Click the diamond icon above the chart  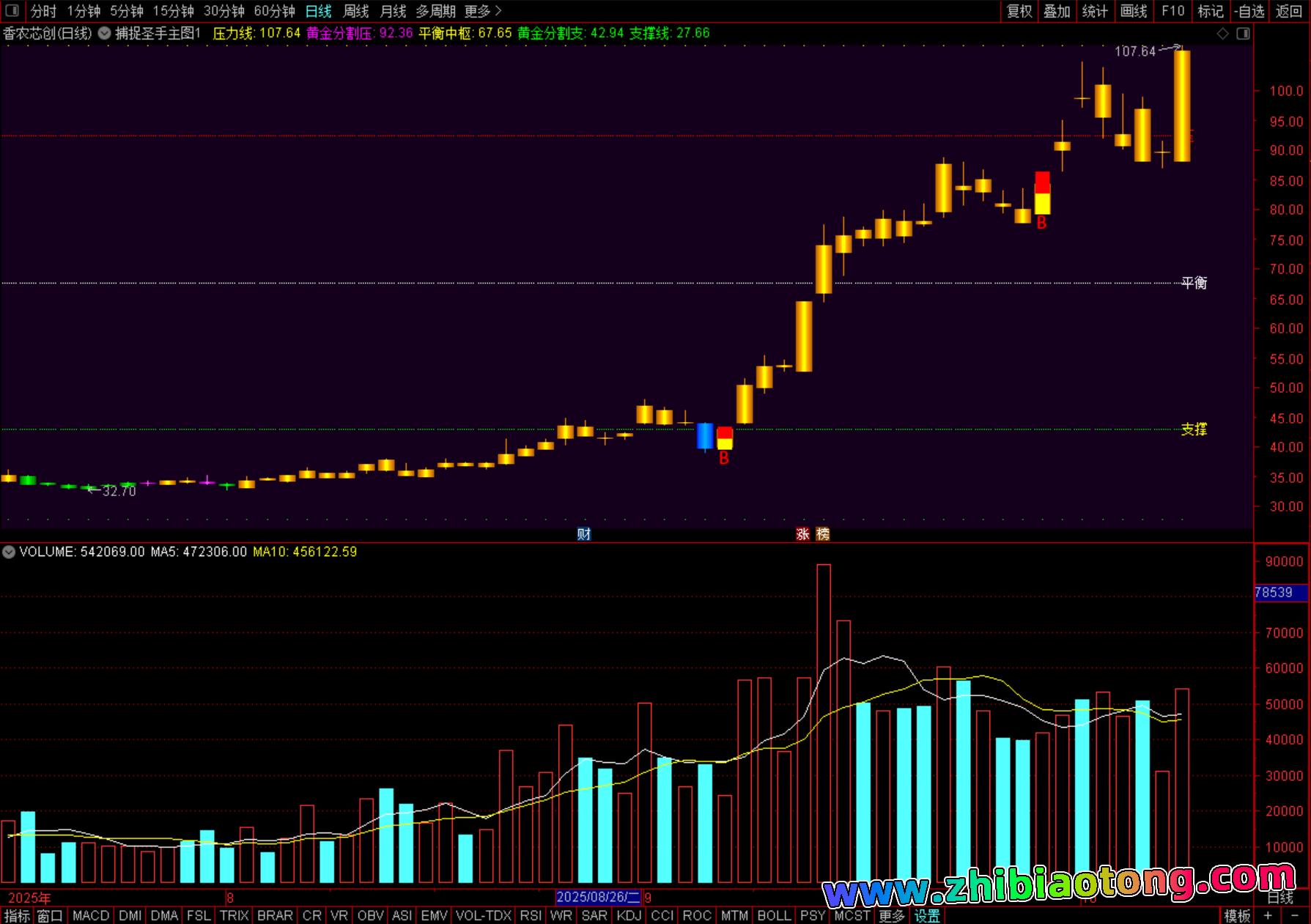[1222, 34]
